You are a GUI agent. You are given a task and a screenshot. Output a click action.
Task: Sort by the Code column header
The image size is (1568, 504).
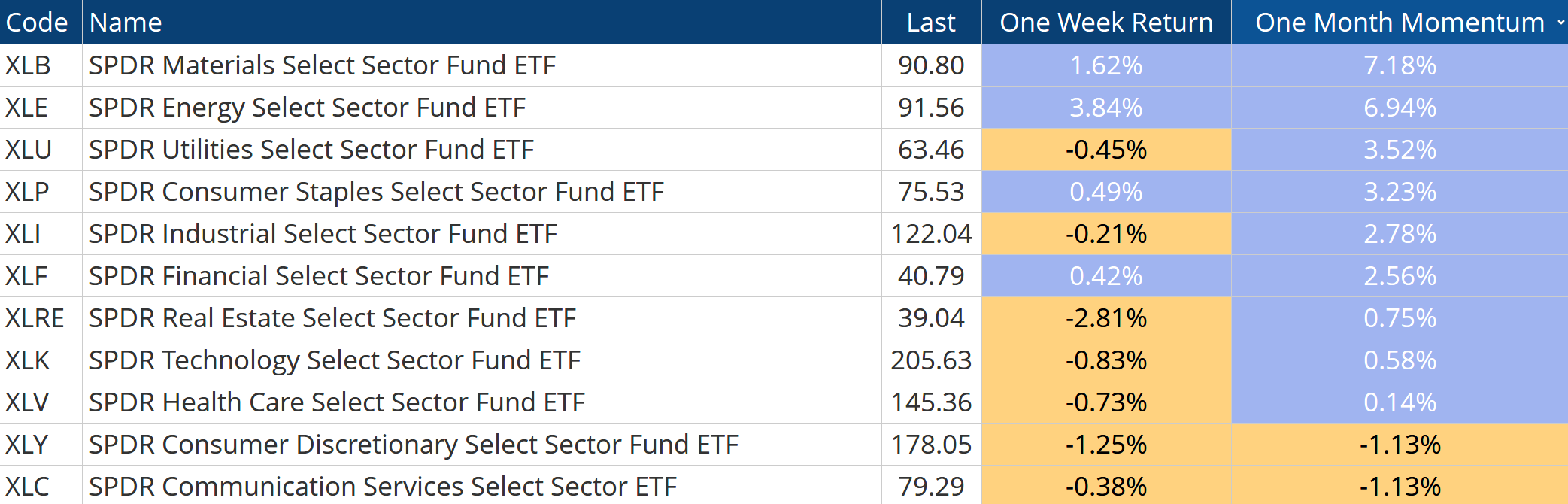[37, 23]
